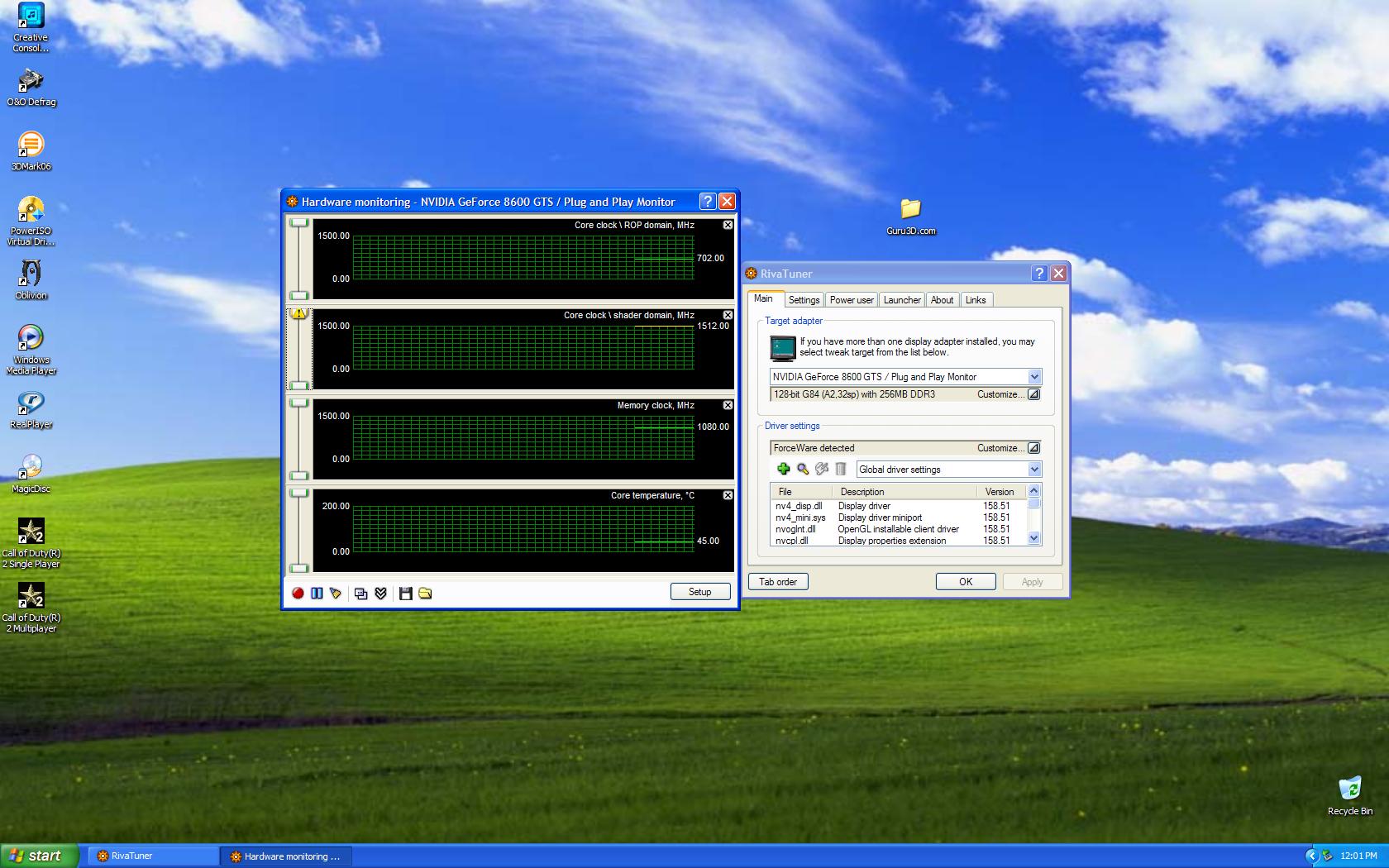Pause hardware monitoring with the pause icon

pyautogui.click(x=317, y=594)
